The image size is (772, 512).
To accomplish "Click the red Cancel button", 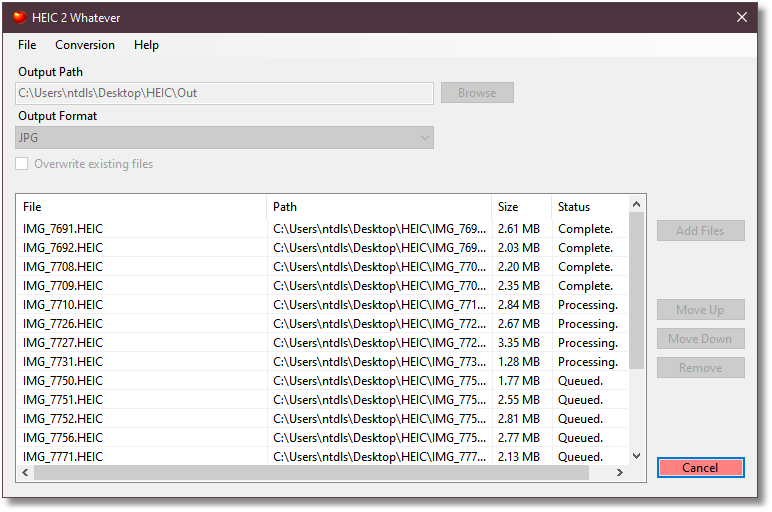I will click(x=700, y=468).
